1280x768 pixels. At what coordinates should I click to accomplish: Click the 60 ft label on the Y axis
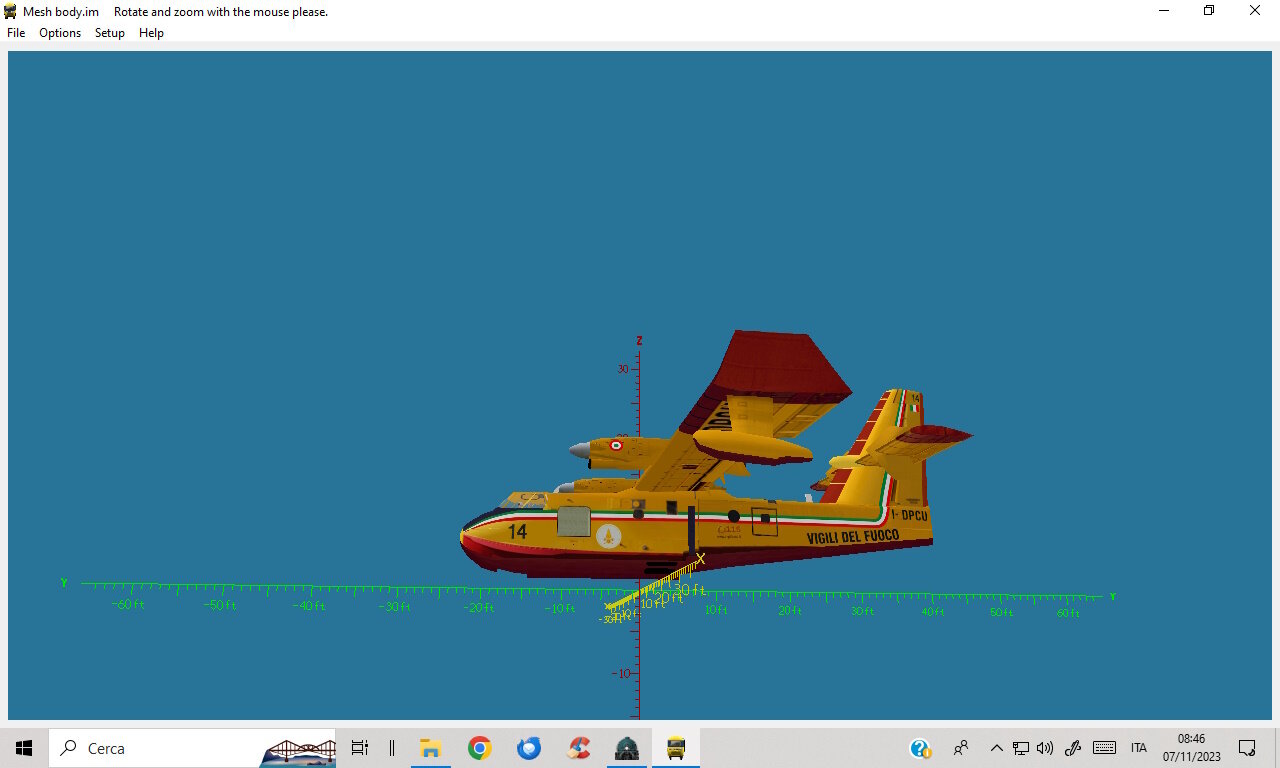tap(1068, 613)
